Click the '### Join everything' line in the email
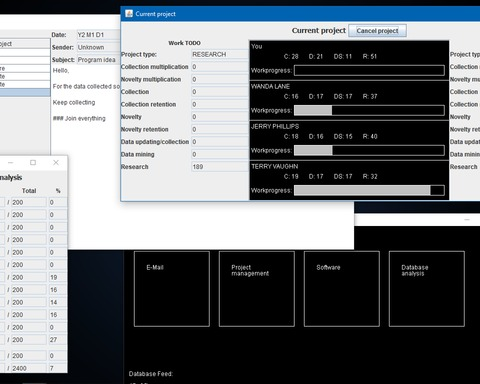480x384 pixels. pyautogui.click(x=79, y=118)
